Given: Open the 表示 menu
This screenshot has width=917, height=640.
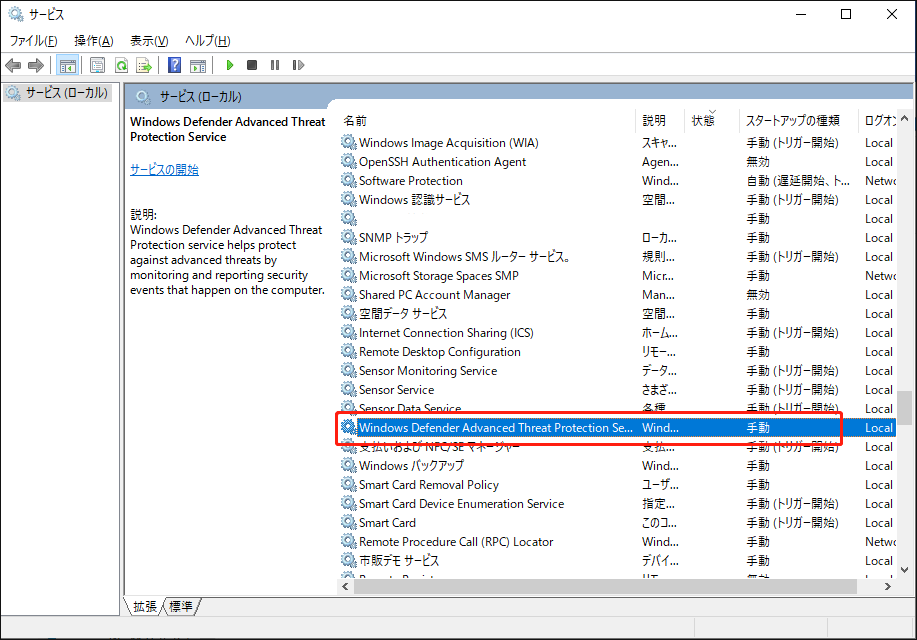Looking at the screenshot, I should click(x=146, y=40).
